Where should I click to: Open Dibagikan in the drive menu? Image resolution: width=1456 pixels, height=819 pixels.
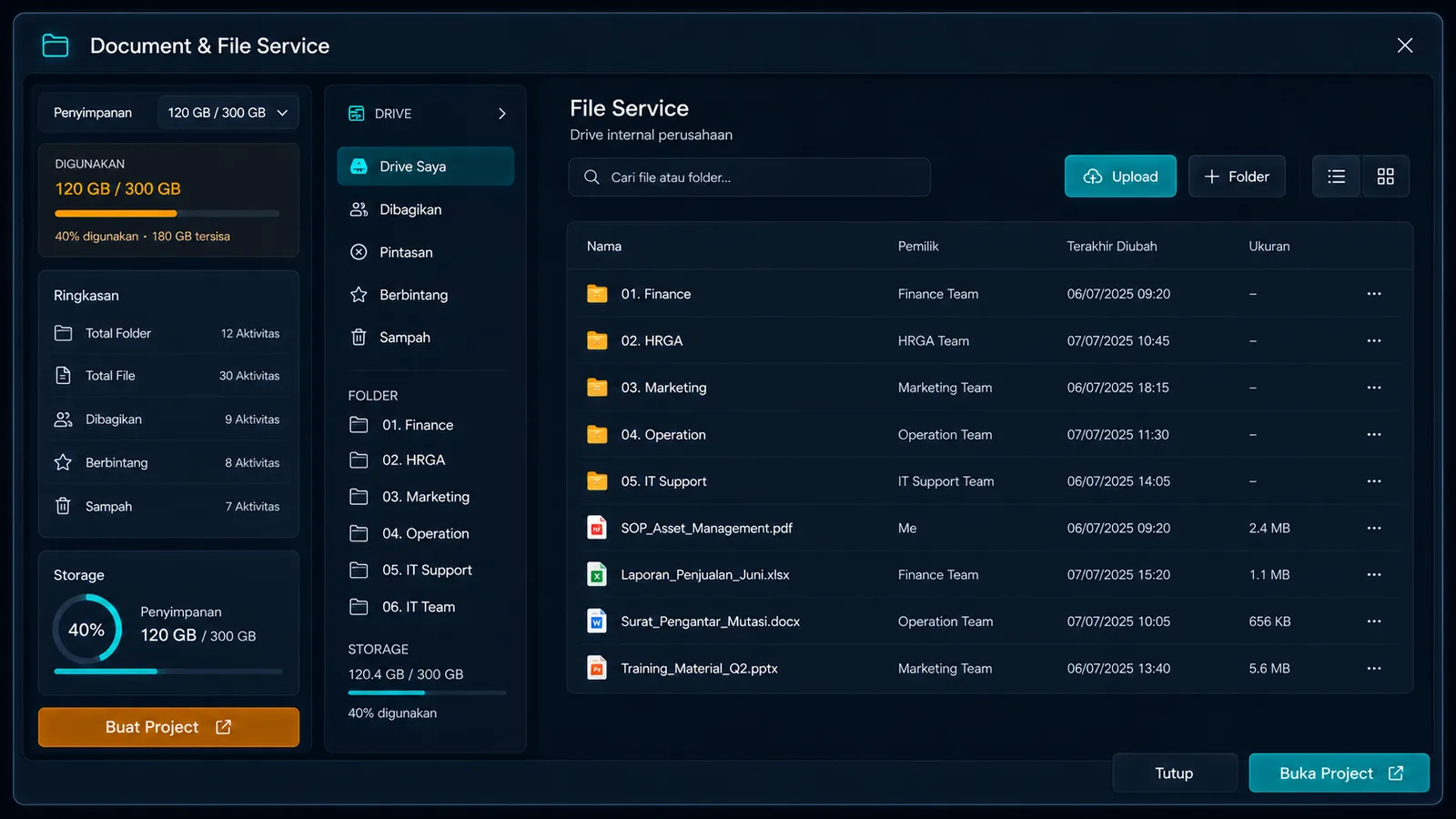coord(425,209)
